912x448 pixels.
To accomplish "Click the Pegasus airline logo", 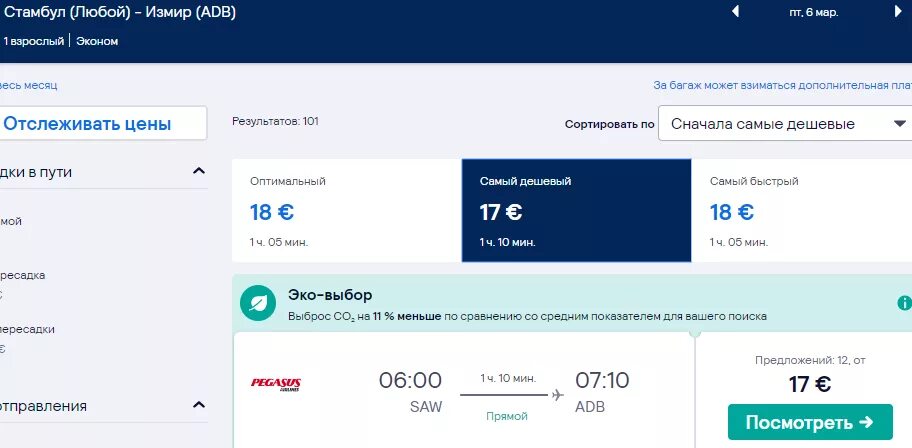I will (x=276, y=384).
